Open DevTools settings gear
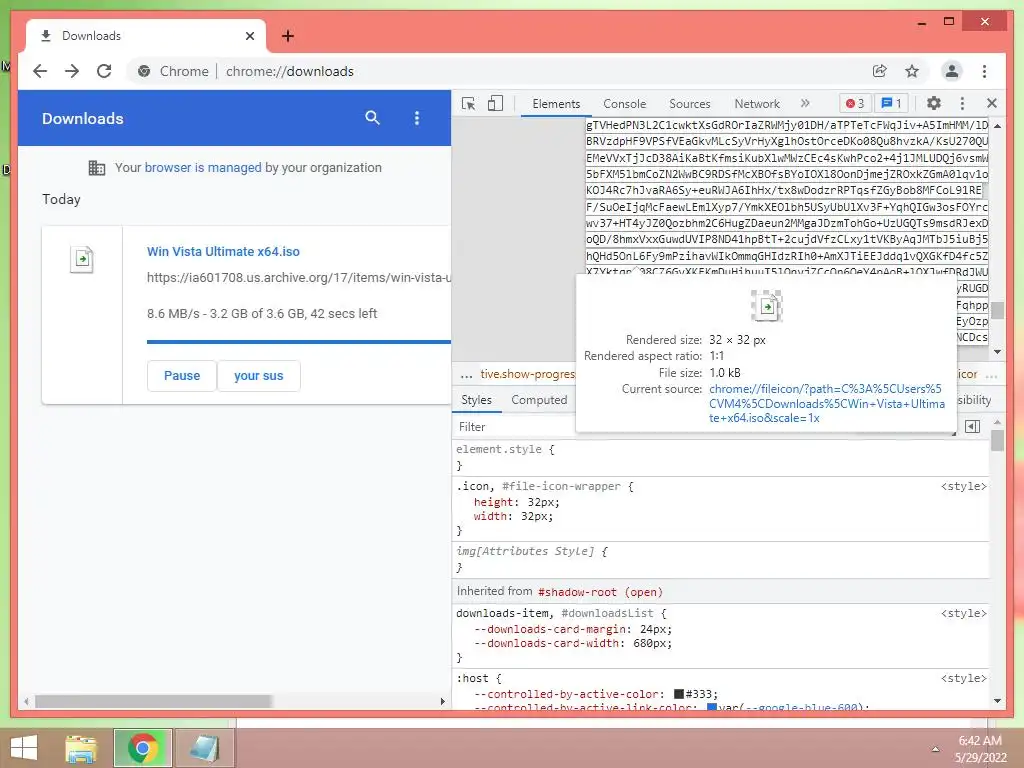Image resolution: width=1024 pixels, height=768 pixels. [x=934, y=103]
